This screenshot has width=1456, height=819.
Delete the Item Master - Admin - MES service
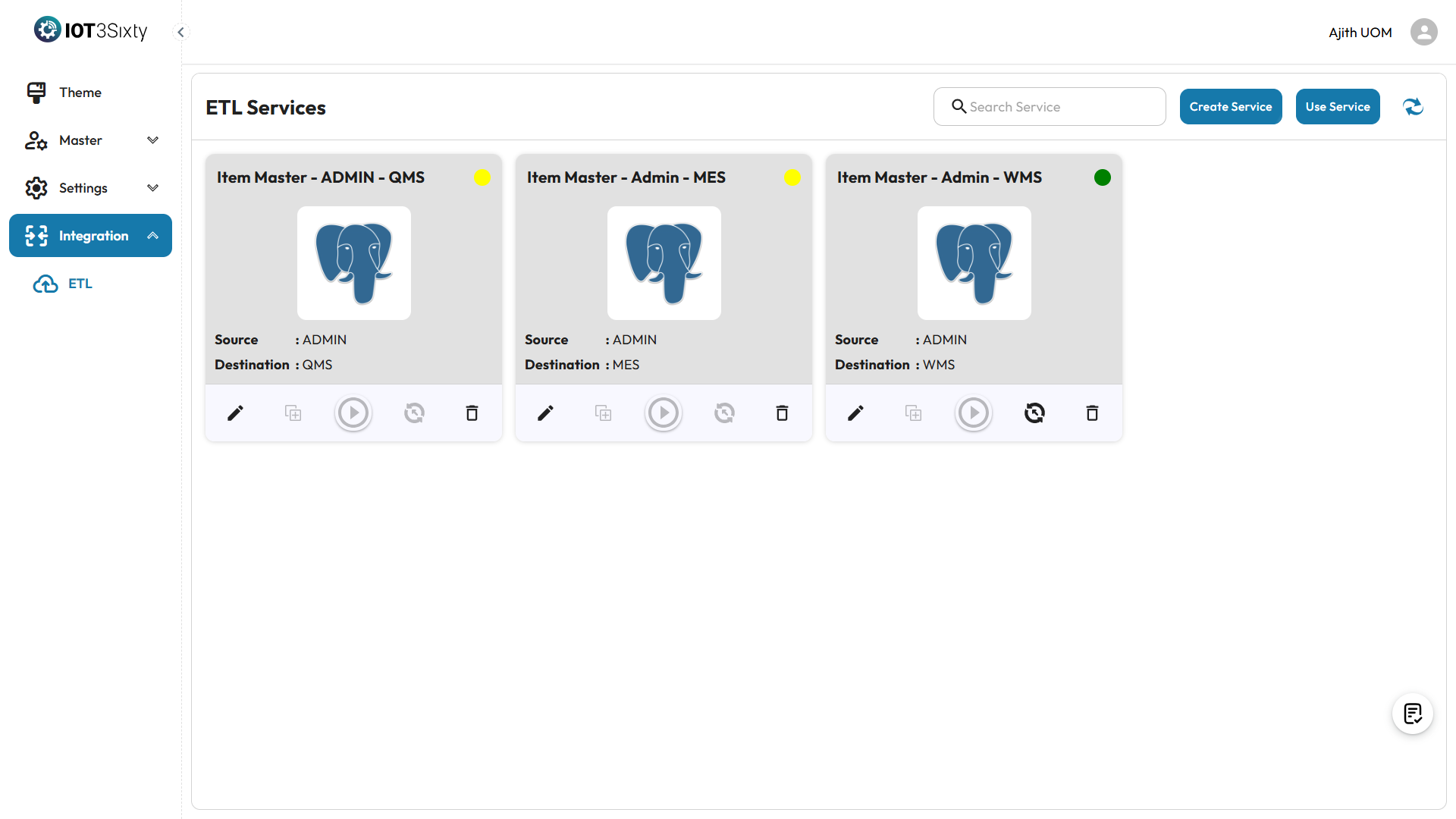click(x=782, y=413)
